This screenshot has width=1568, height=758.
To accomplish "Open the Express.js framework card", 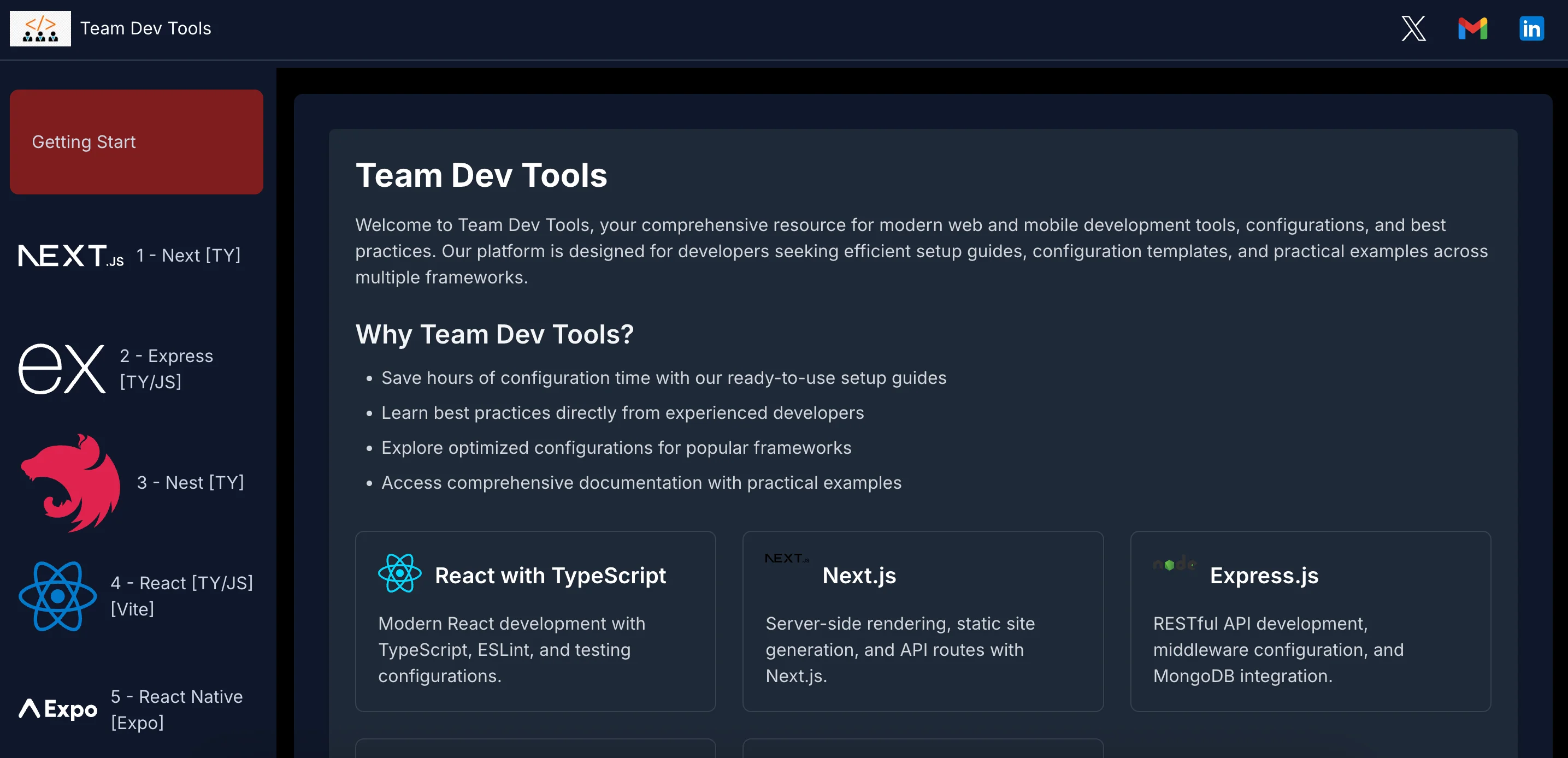I will 1310,621.
